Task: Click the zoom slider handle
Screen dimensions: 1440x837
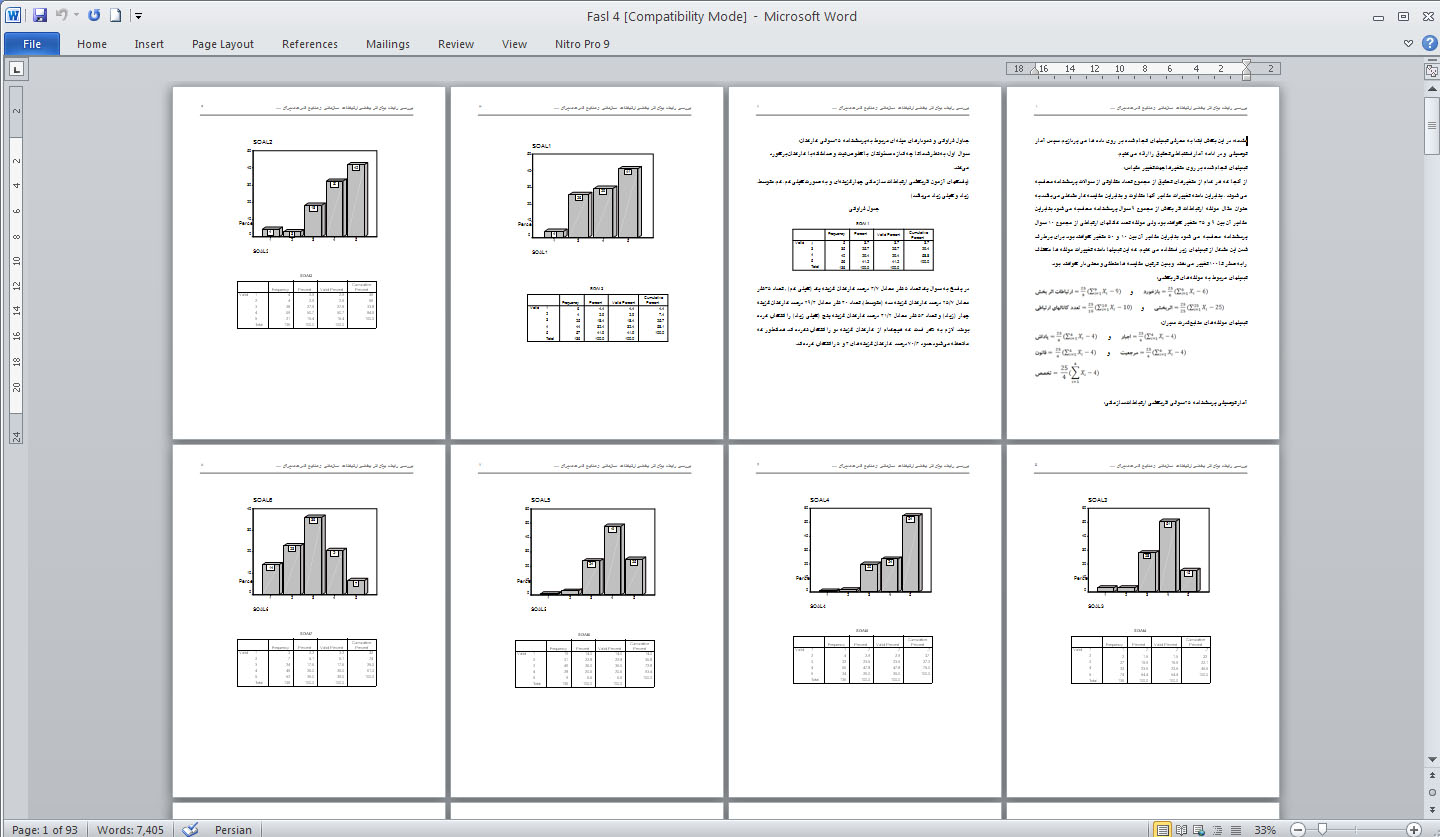Action: [x=1323, y=829]
